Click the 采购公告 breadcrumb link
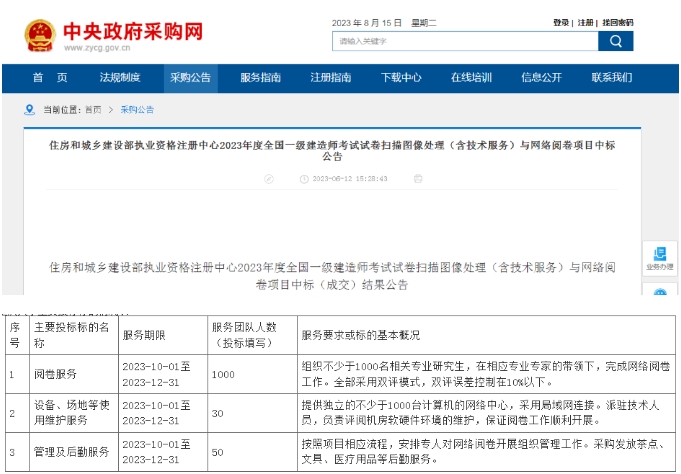Image resolution: width=681 pixels, height=474 pixels. (137, 110)
